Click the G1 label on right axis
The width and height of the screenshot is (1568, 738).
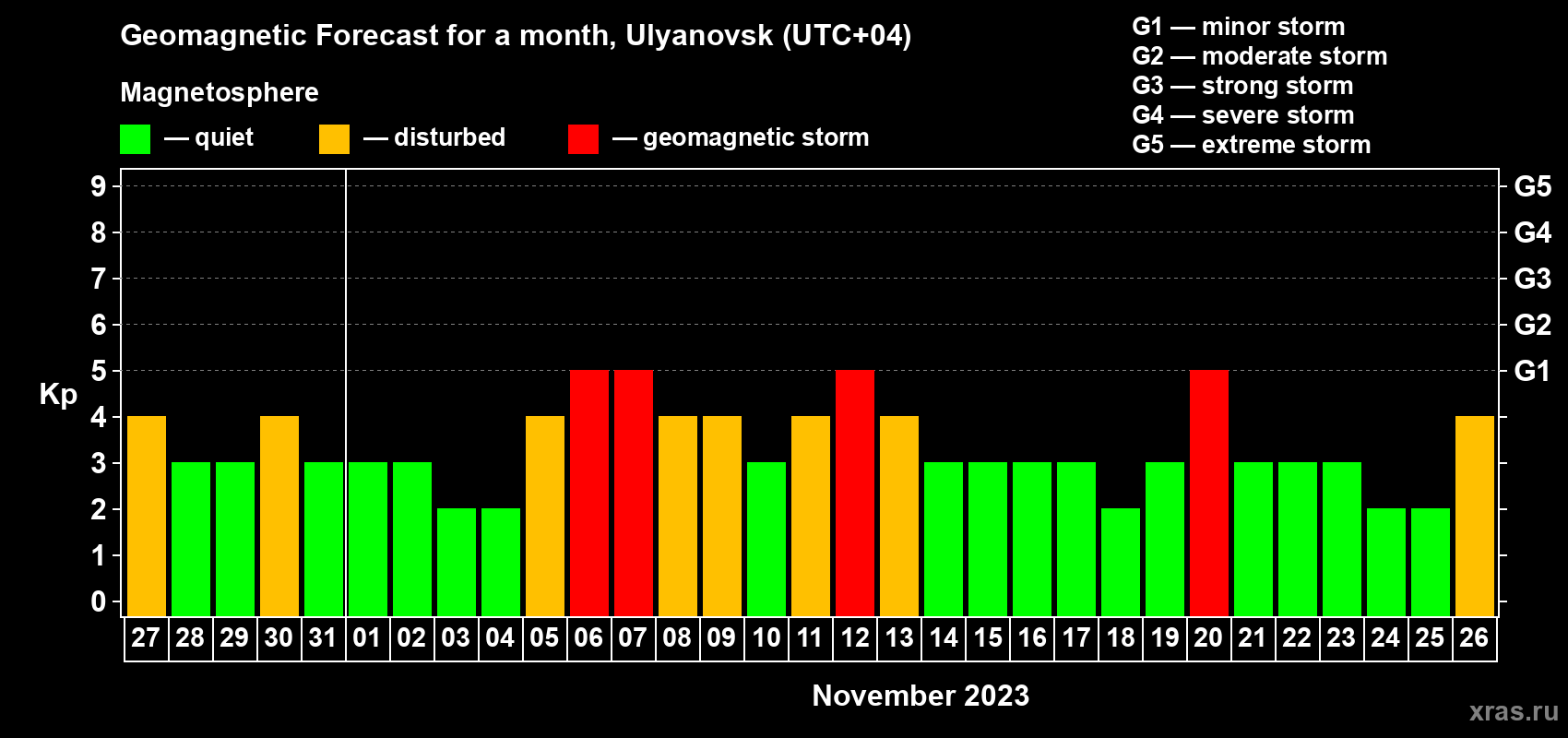tap(1533, 371)
